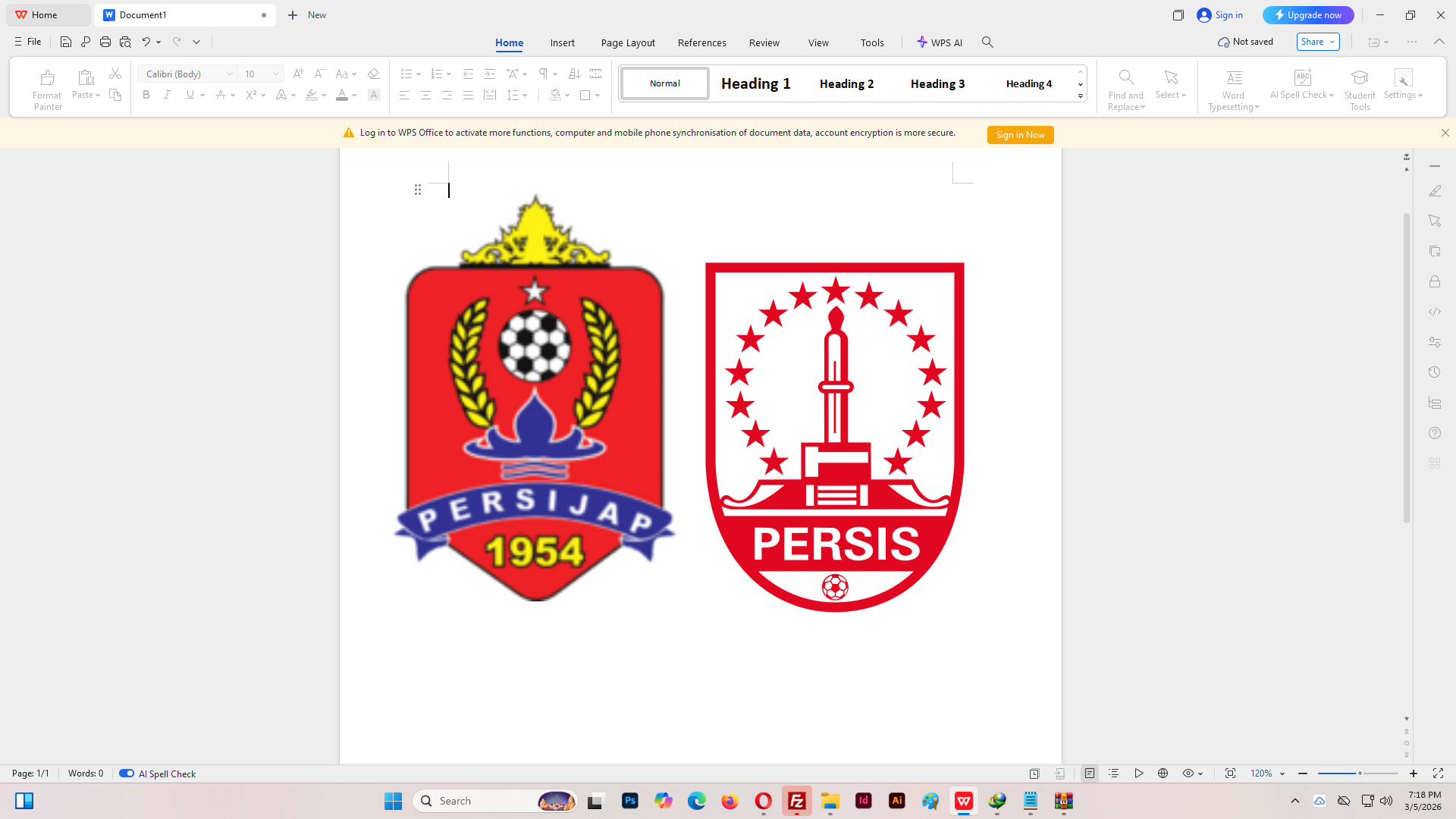The height and width of the screenshot is (819, 1456).
Task: Click the font color swatch button
Action: coord(342,95)
